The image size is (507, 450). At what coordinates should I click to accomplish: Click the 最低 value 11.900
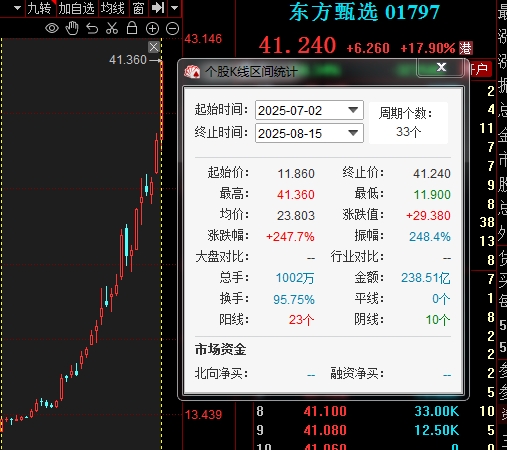point(432,195)
